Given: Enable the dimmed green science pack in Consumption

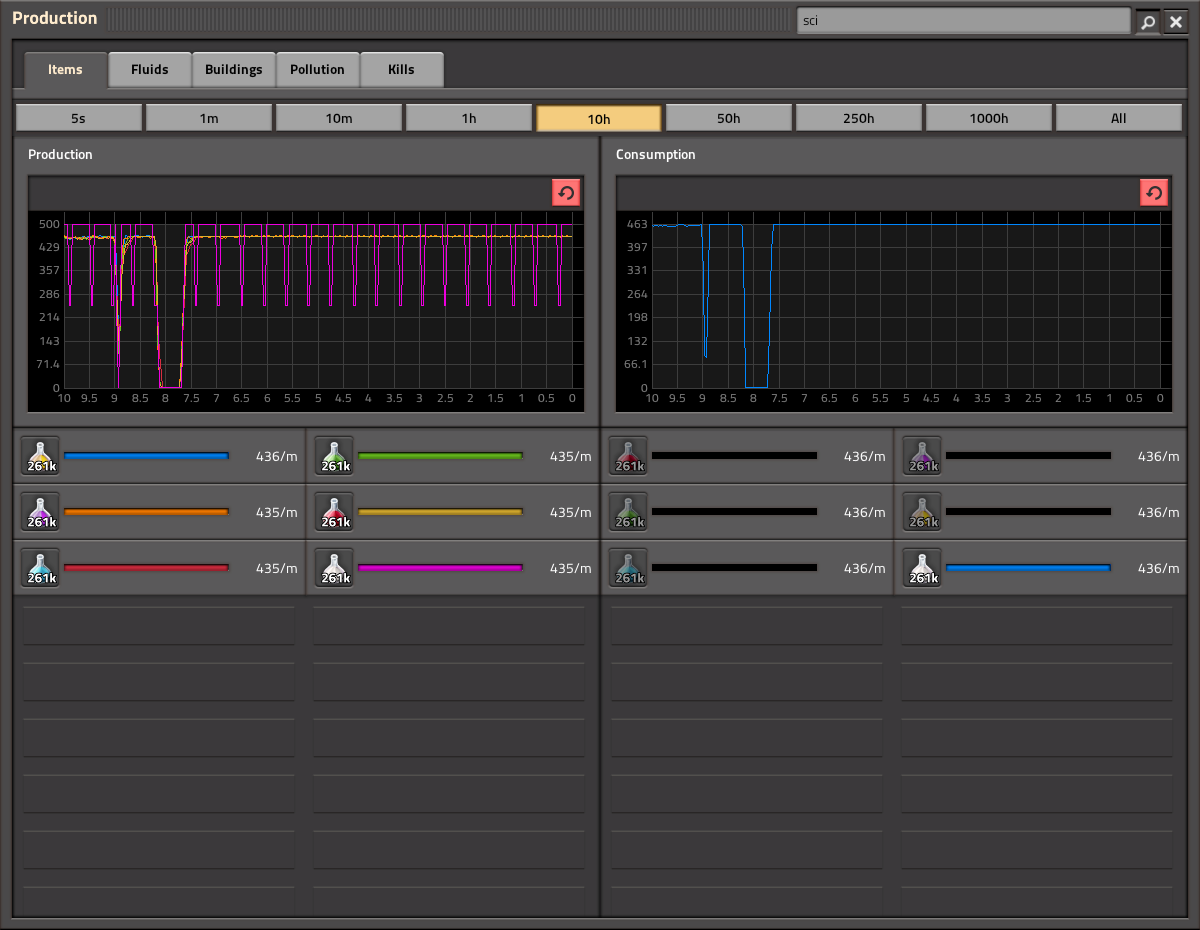Looking at the screenshot, I should pos(629,512).
